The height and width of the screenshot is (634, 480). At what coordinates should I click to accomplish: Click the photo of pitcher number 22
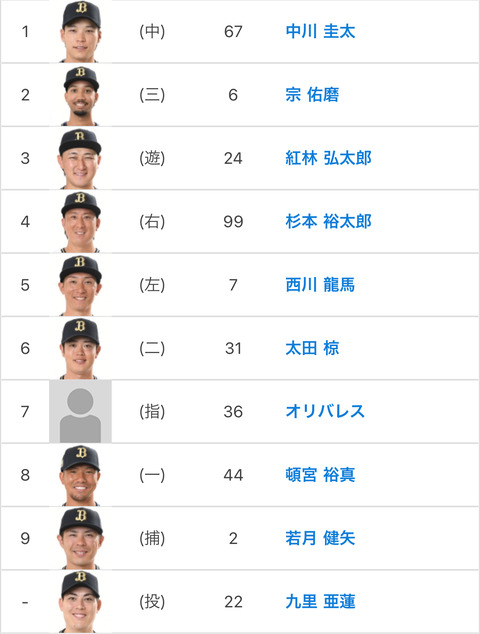80,602
